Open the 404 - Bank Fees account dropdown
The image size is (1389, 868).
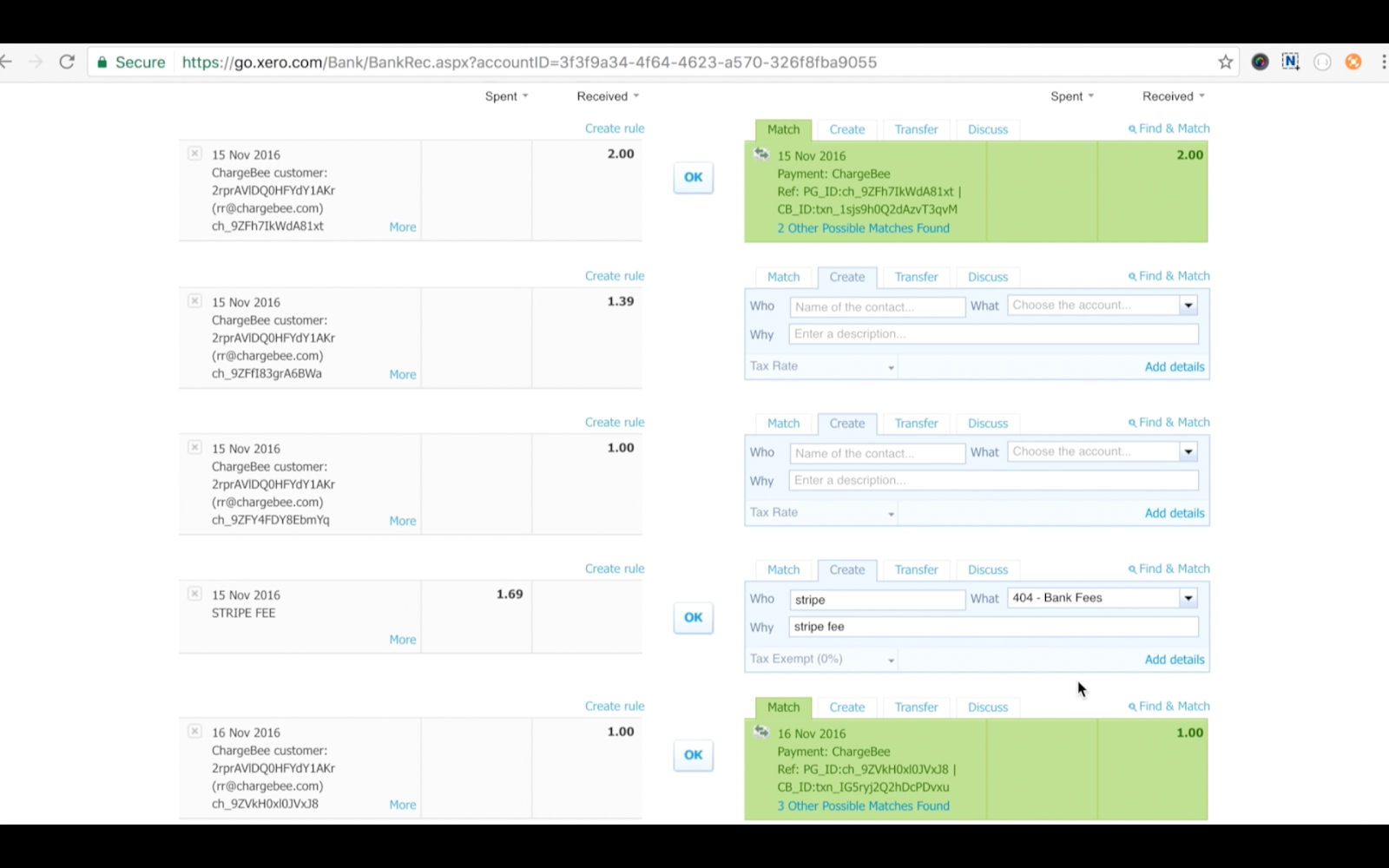[1188, 598]
